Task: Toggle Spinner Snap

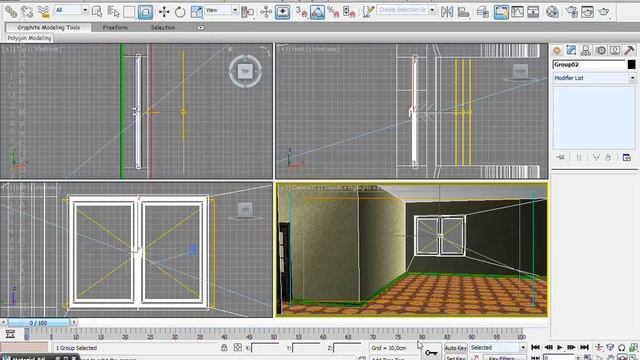Action: [349, 11]
